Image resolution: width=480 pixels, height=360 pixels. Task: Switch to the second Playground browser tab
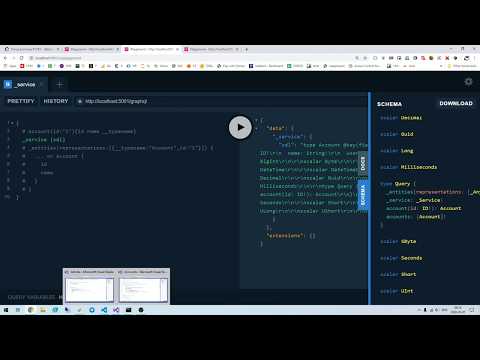pos(92,49)
